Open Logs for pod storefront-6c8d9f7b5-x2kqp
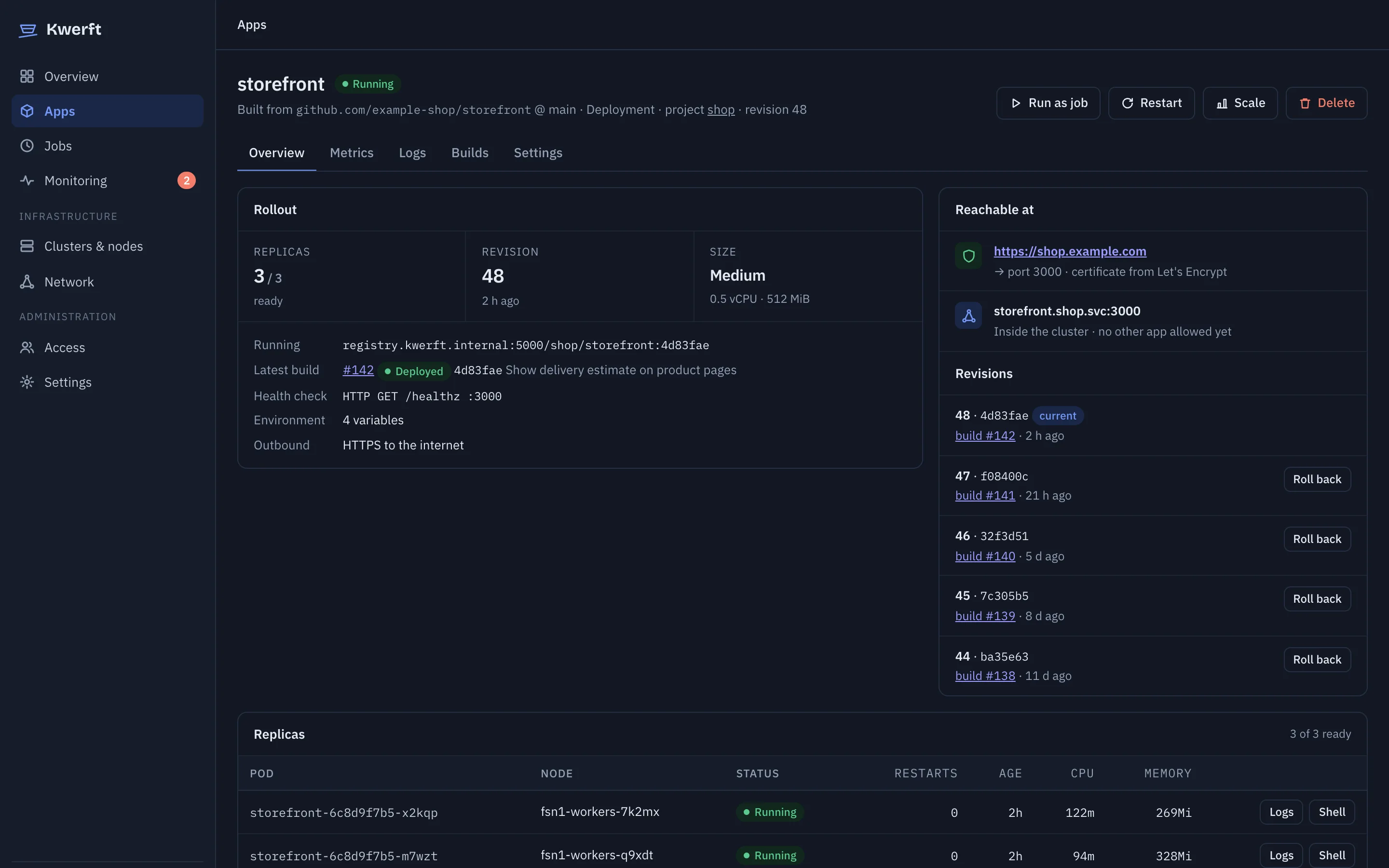Screen dimensions: 1389x868 point(1281,813)
